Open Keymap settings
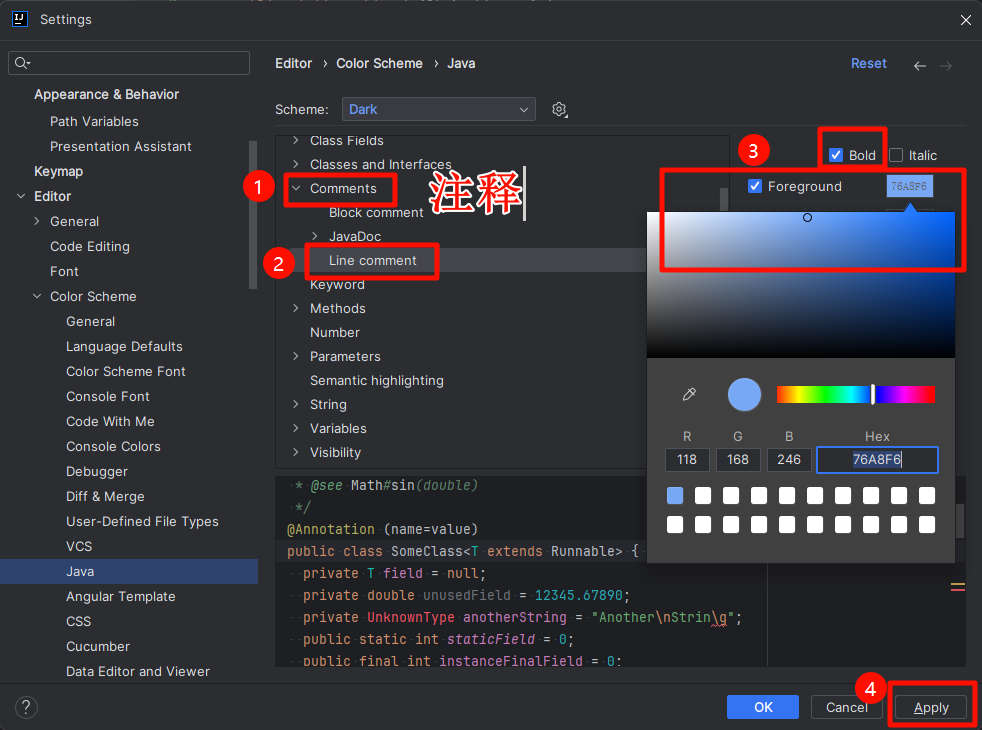982x730 pixels. [58, 171]
